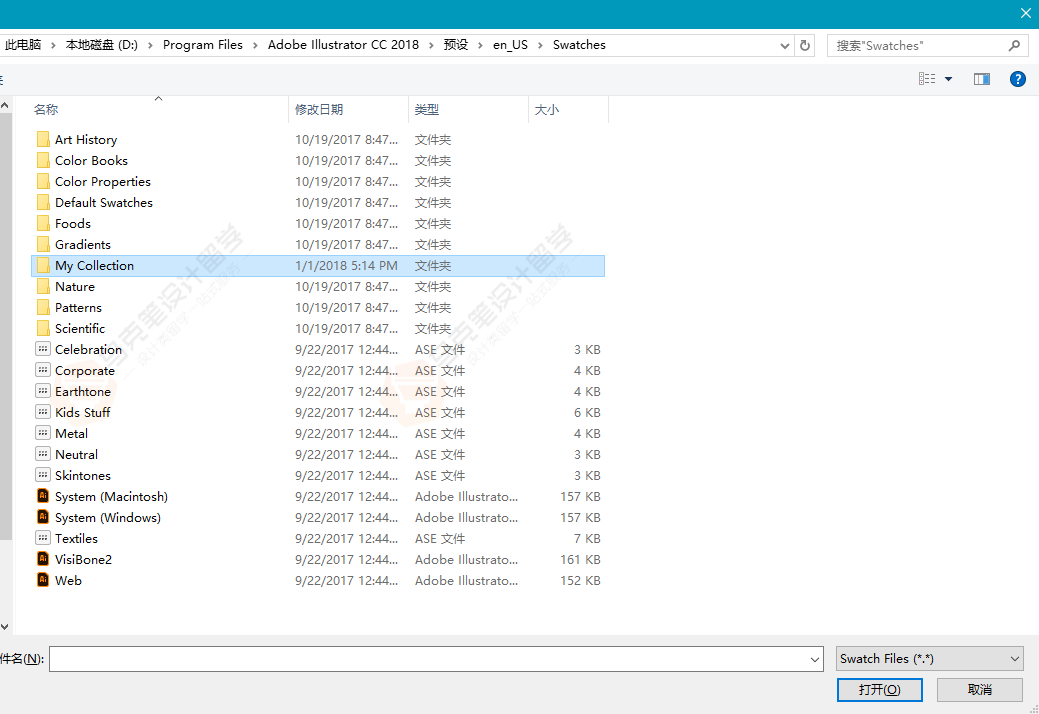Click the Patterns folder icon
This screenshot has width=1039, height=714.
click(x=43, y=307)
